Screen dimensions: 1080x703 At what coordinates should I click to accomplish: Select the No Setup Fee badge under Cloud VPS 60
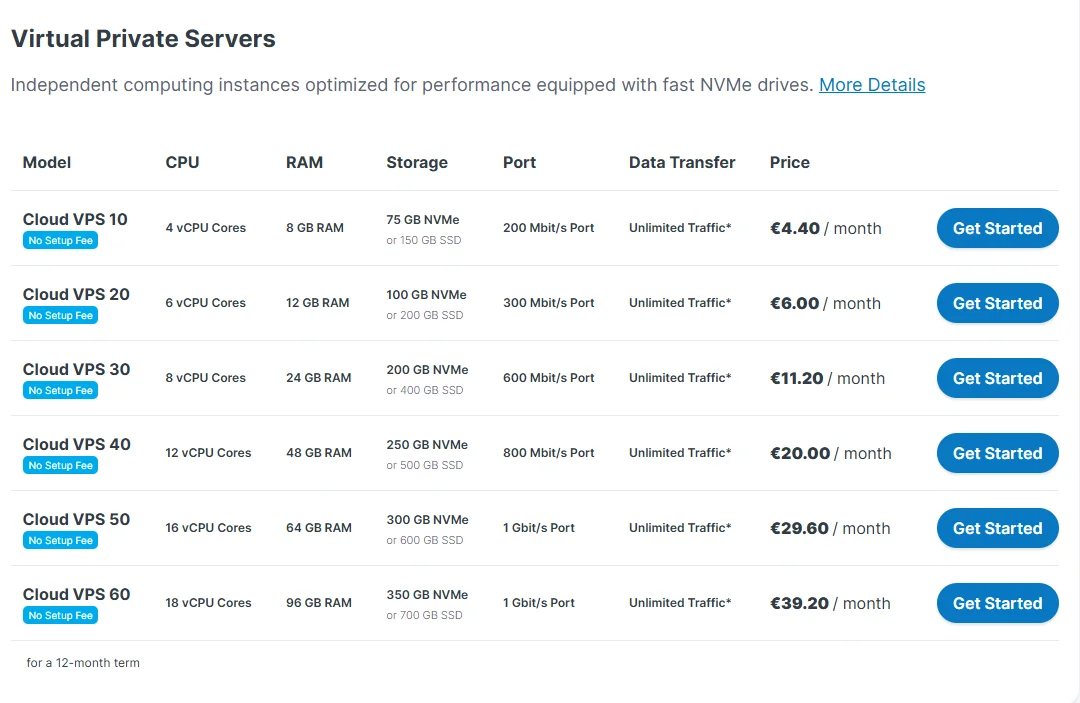tap(61, 616)
